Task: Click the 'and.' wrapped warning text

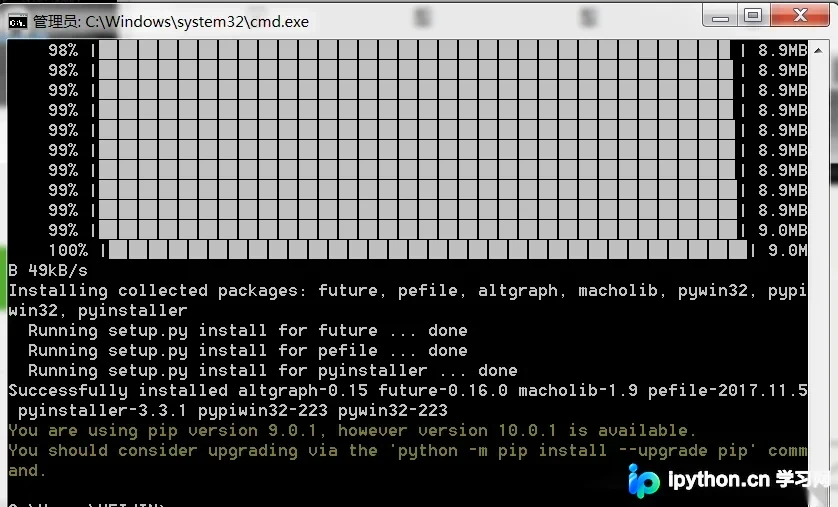Action: click(27, 471)
